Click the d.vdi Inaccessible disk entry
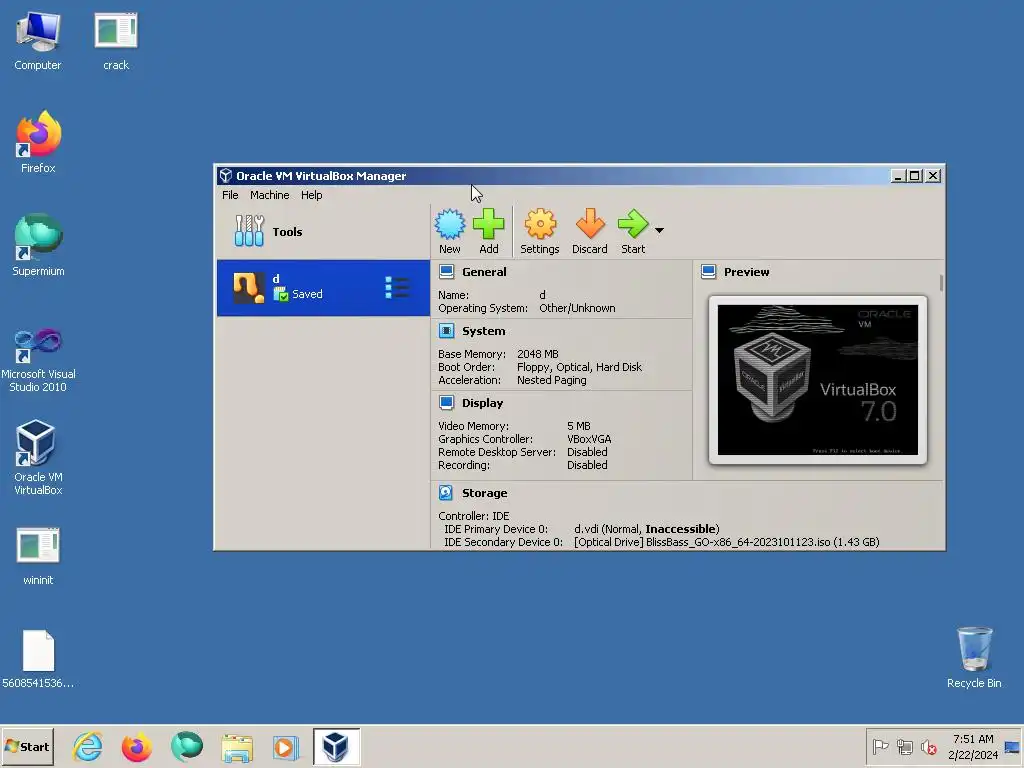The width and height of the screenshot is (1024, 768). [x=647, y=529]
